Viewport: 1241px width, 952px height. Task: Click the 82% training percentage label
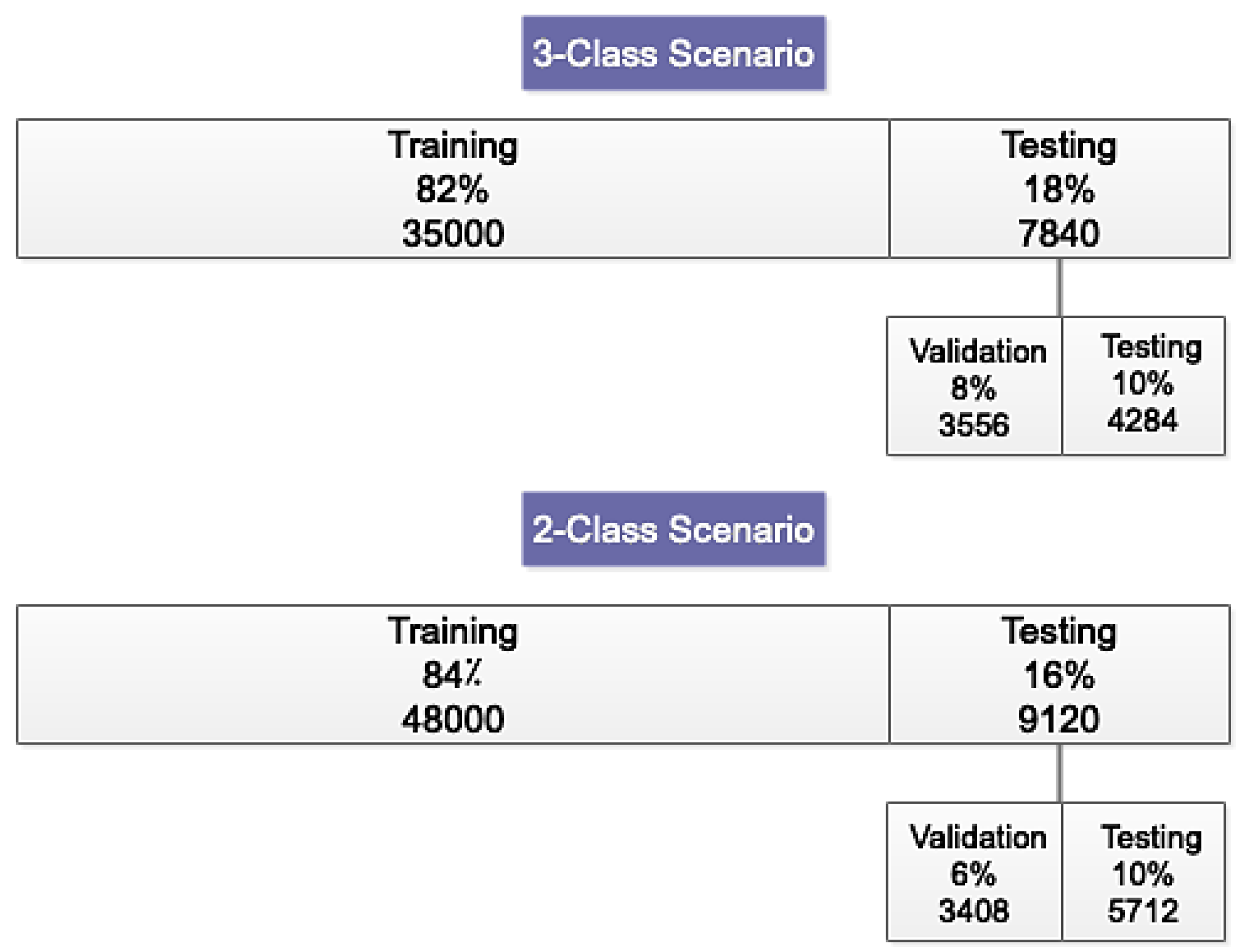[x=451, y=189]
